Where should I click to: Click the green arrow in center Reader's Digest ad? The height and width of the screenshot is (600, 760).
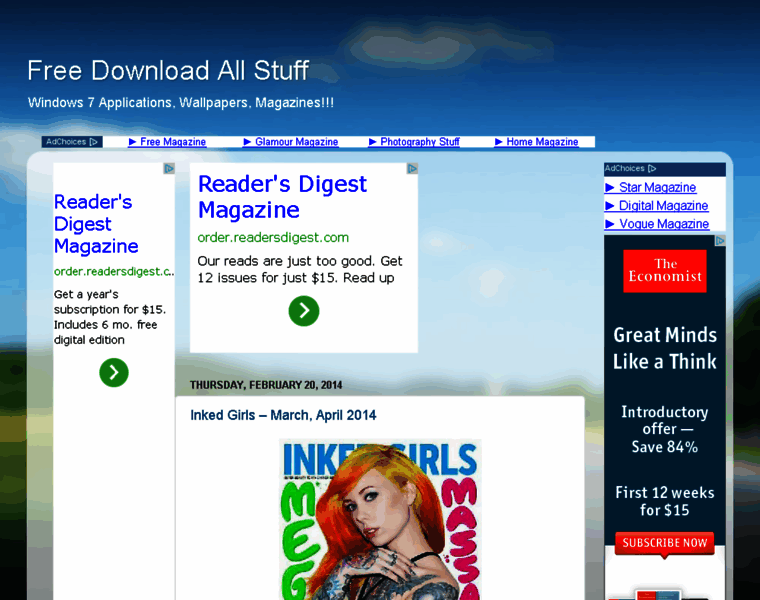click(304, 311)
